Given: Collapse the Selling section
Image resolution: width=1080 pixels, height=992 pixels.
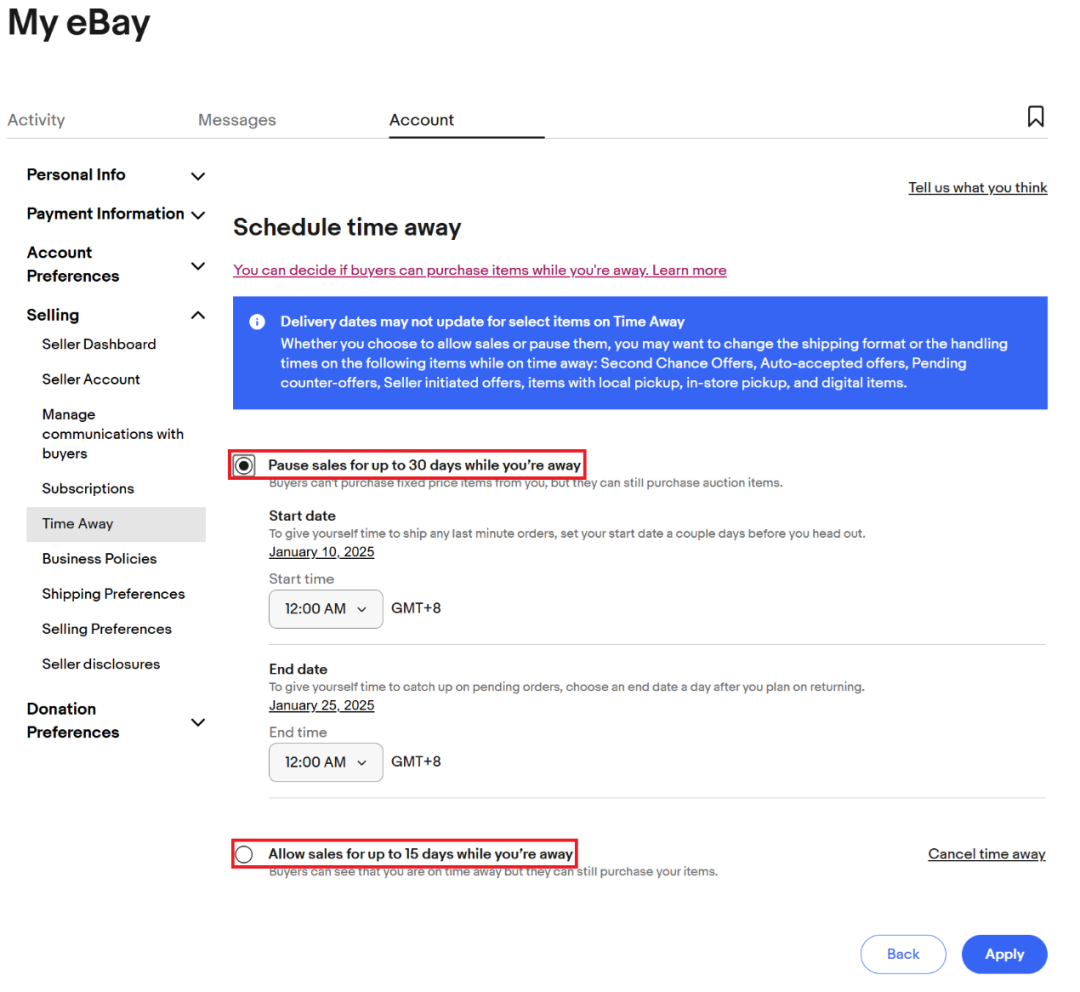Looking at the screenshot, I should 198,315.
